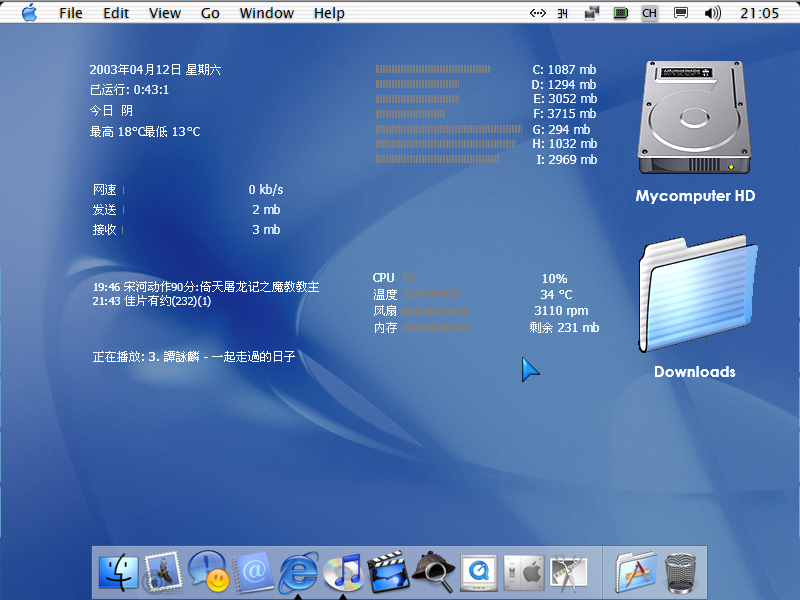Click the network arrows tray icon
Viewport: 800px width, 600px height.
[x=538, y=13]
